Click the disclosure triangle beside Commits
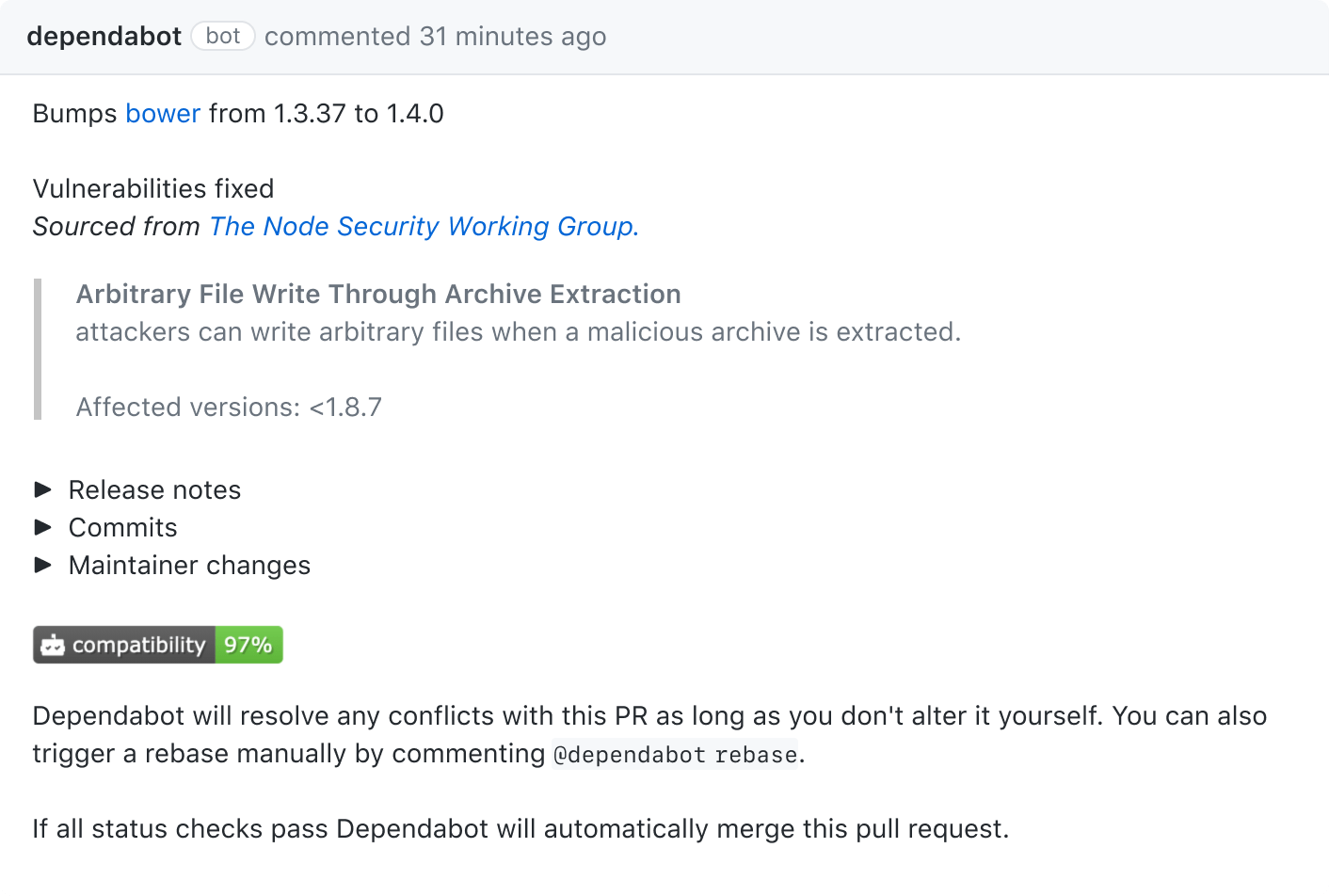The width and height of the screenshot is (1329, 896). click(43, 527)
